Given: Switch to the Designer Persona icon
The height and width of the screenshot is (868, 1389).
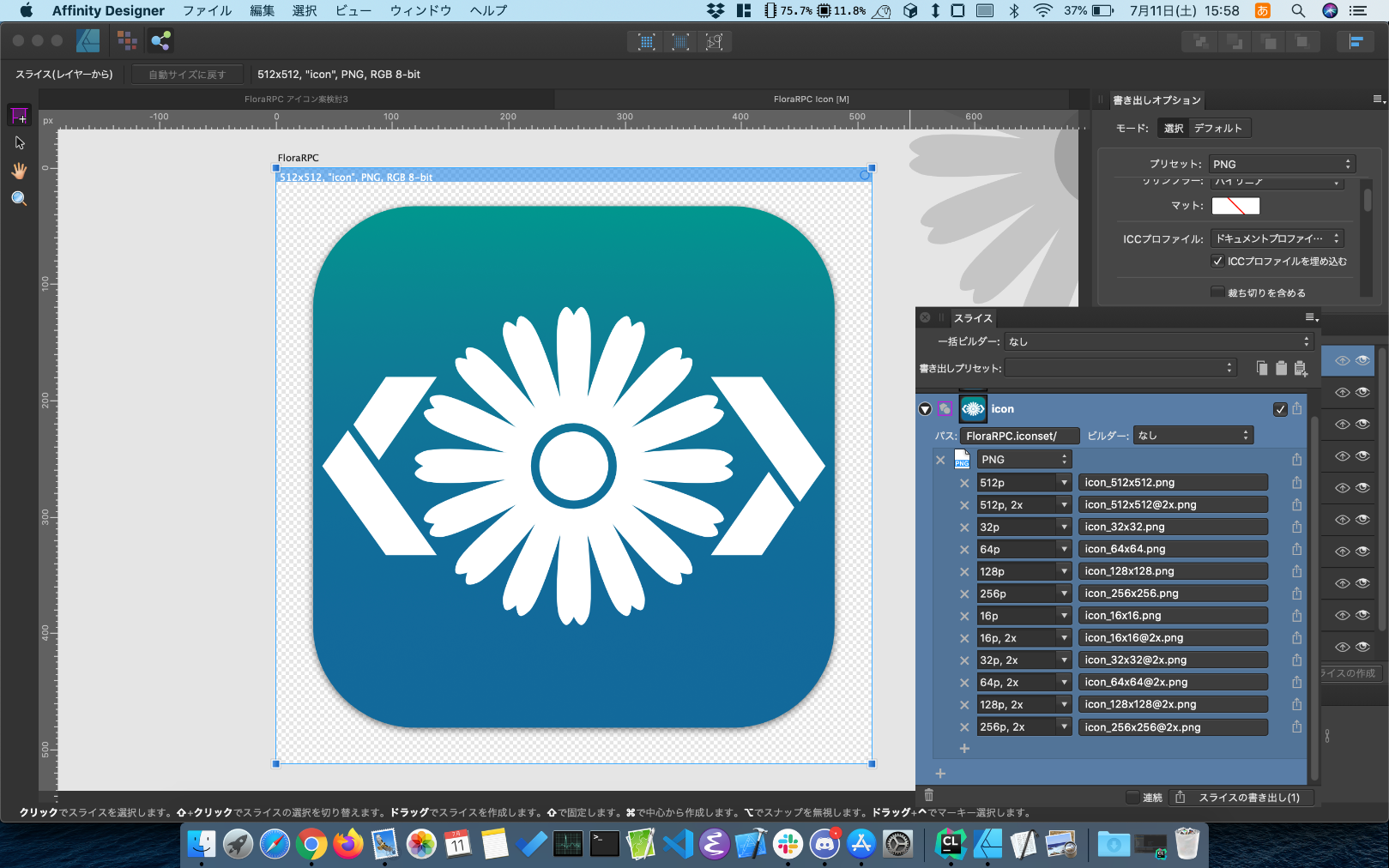Looking at the screenshot, I should 88,40.
